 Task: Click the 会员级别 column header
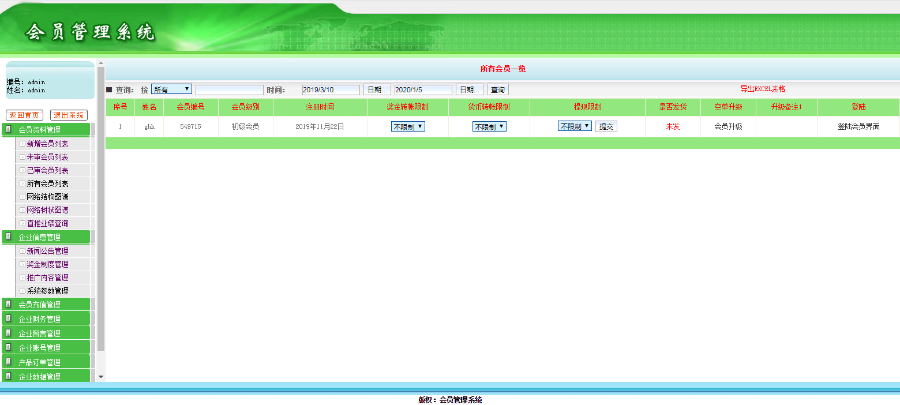click(246, 107)
